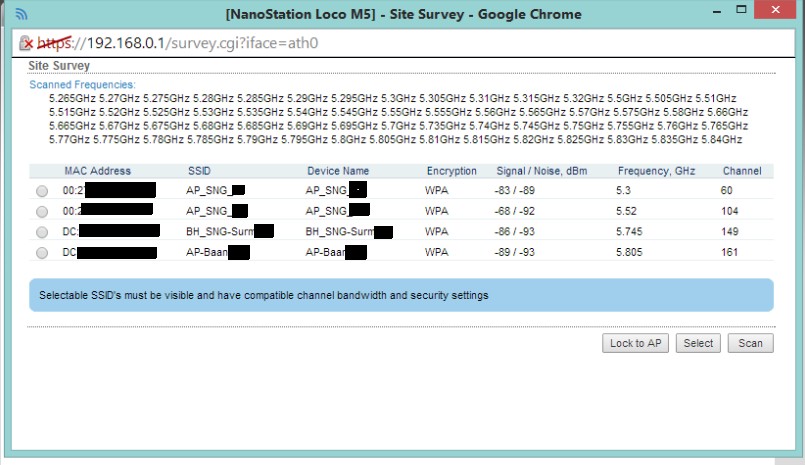Click the signal value -68 / -92
This screenshot has width=805, height=465.
tap(514, 211)
